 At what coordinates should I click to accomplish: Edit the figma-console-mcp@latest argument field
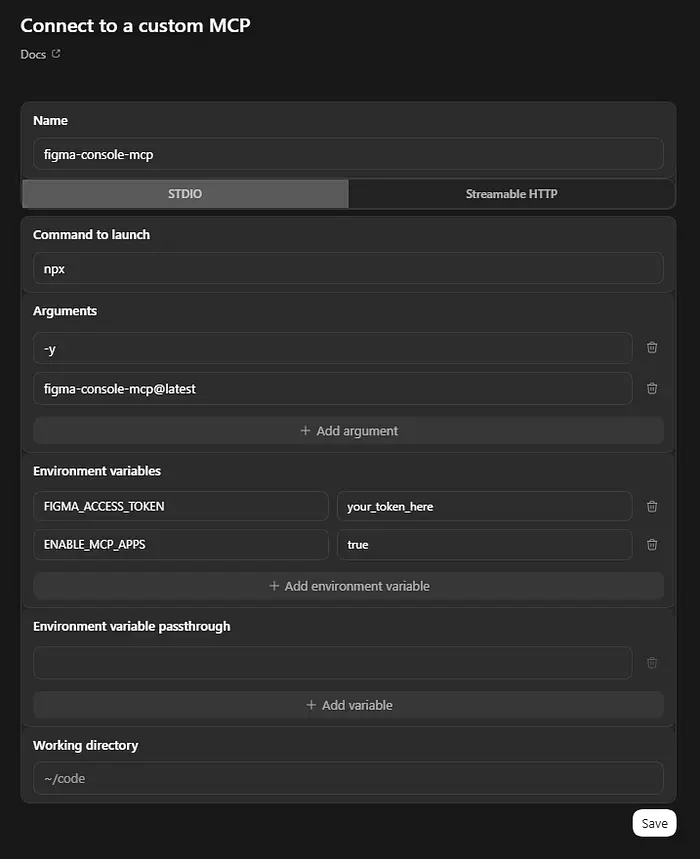pos(332,388)
